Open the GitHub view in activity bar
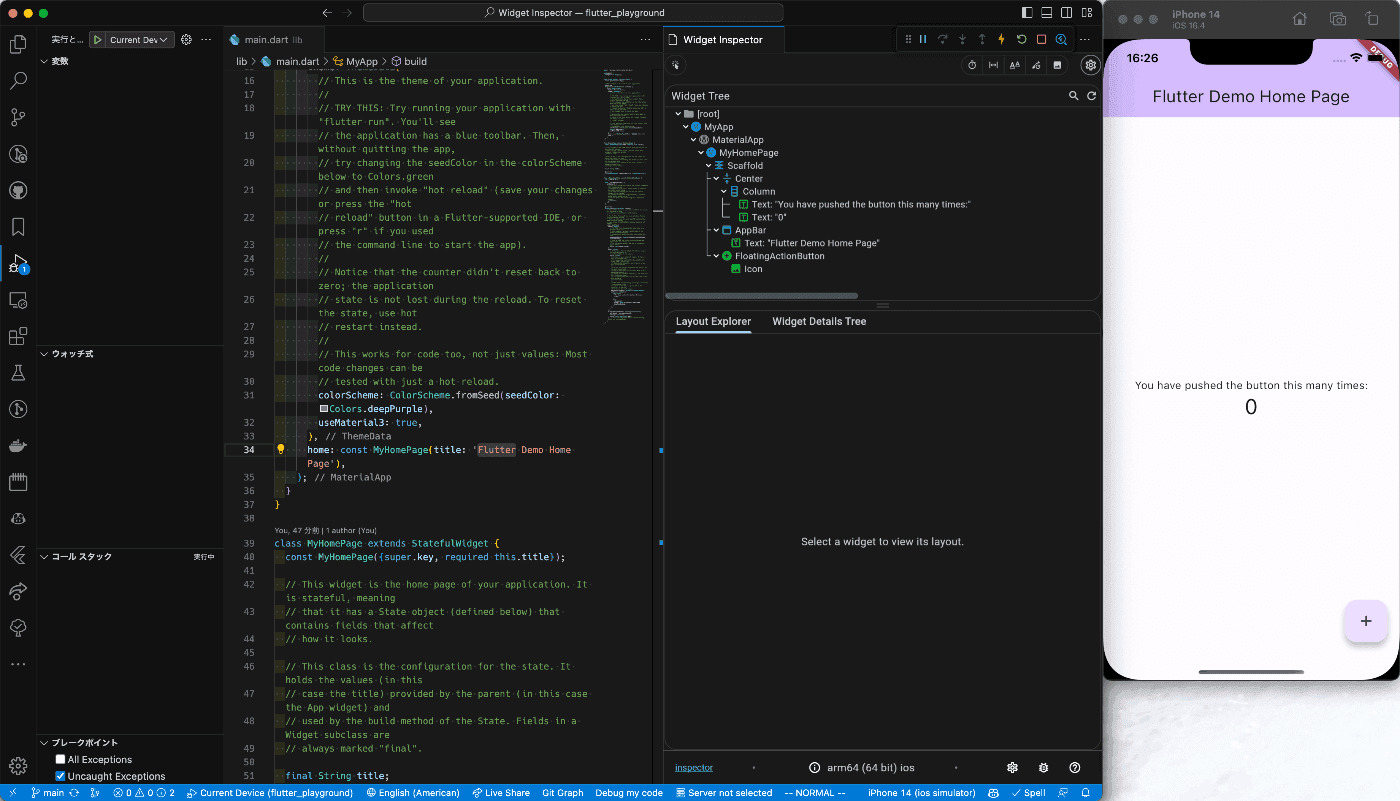 (17, 190)
